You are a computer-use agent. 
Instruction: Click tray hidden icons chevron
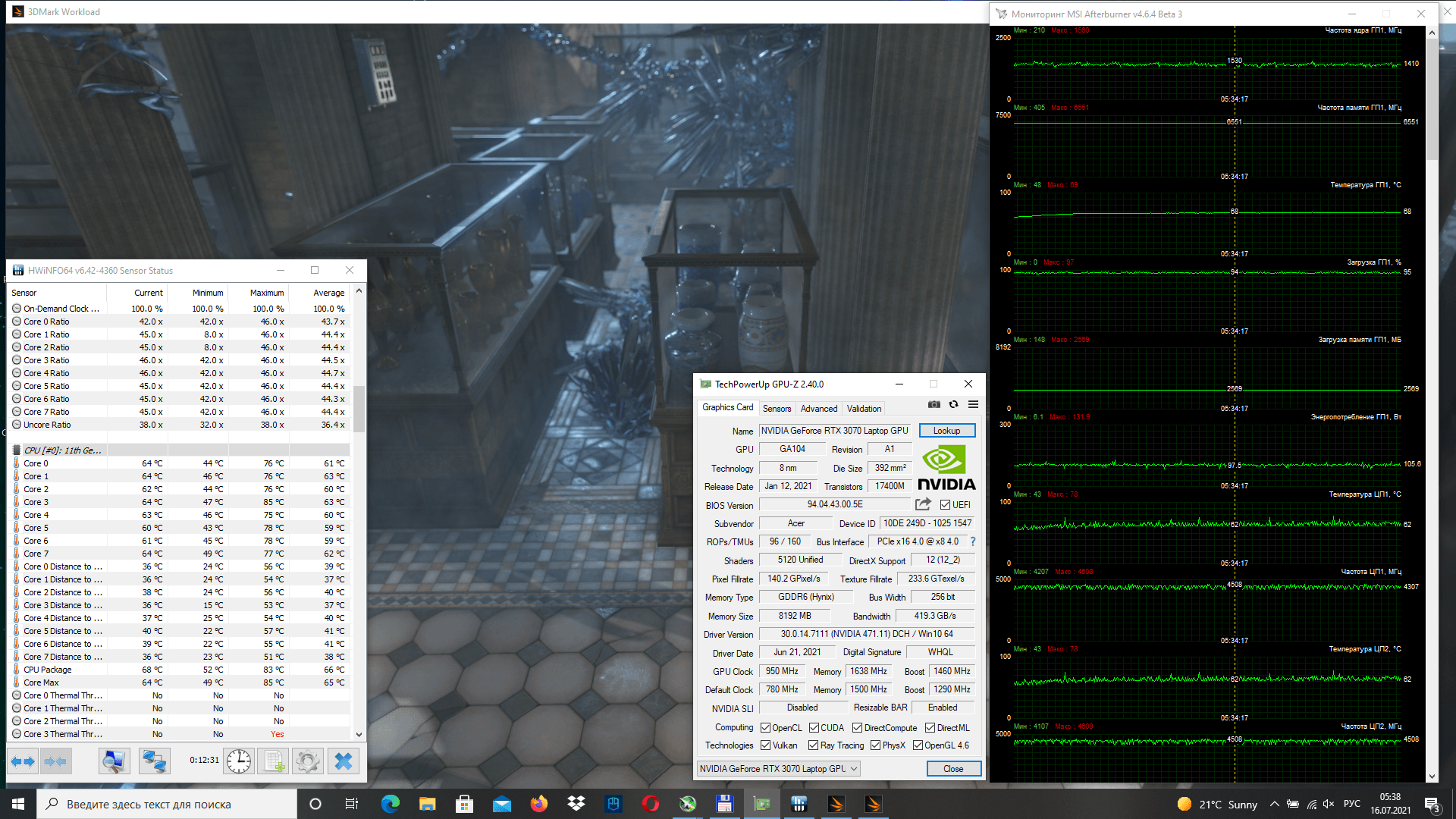pos(1274,805)
